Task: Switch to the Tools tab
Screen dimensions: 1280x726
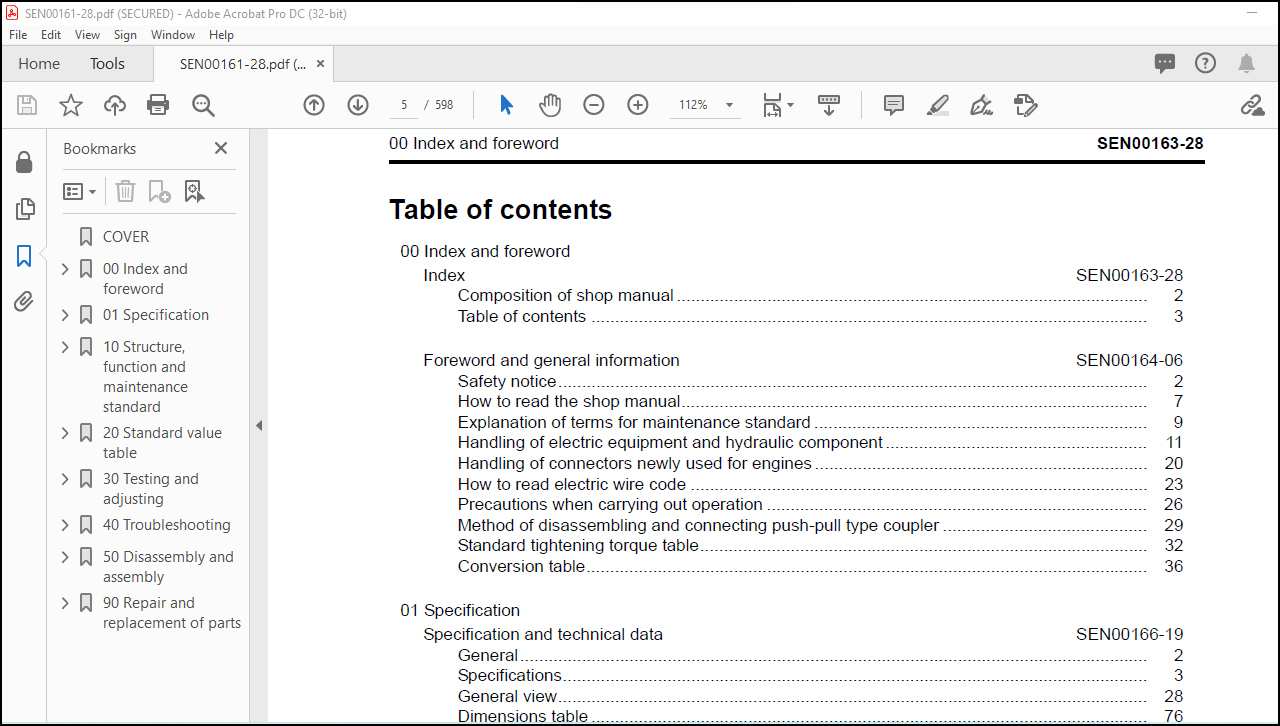Action: [x=107, y=63]
